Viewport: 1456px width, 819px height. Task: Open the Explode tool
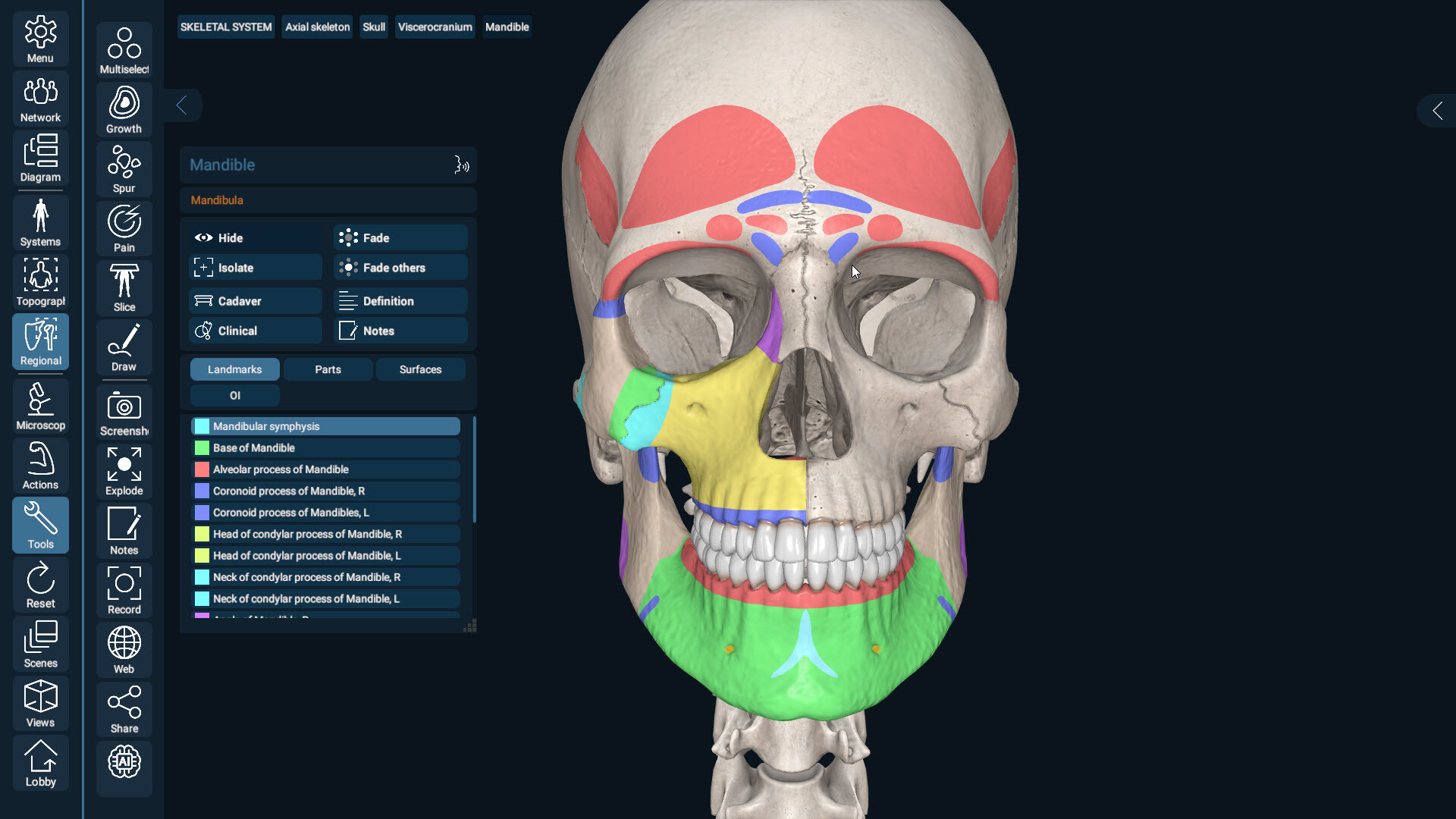[124, 470]
